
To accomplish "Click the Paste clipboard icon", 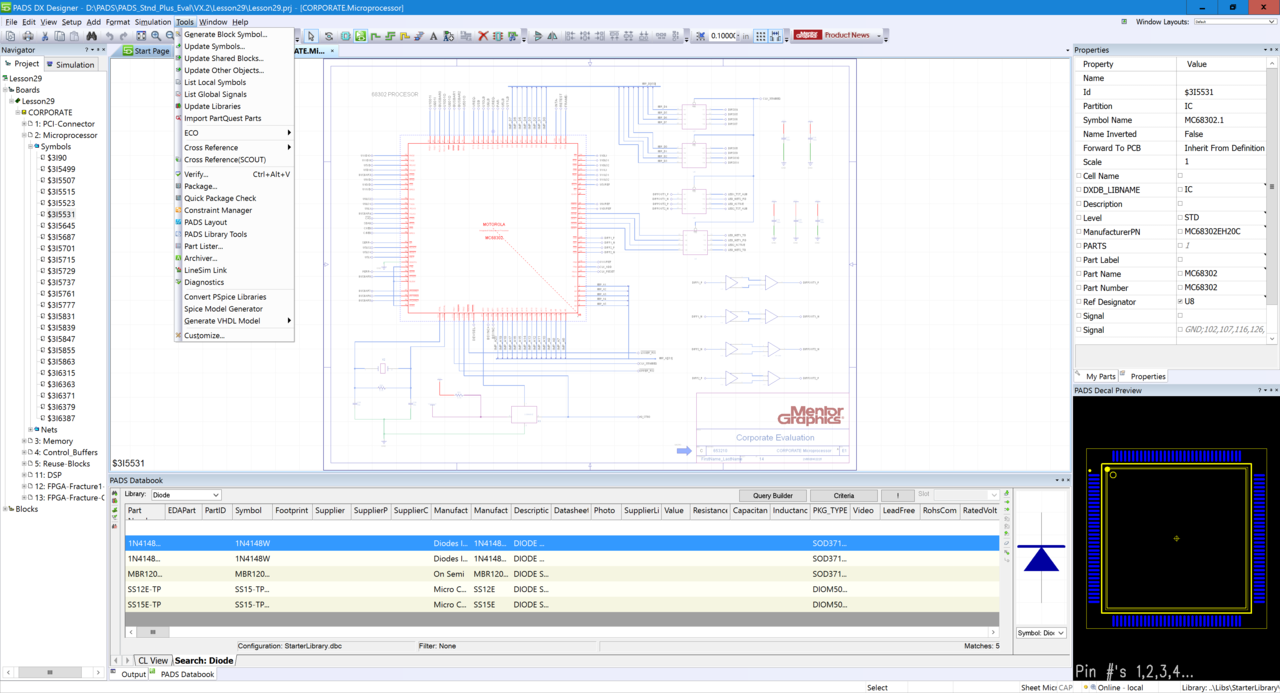I will click(x=74, y=36).
